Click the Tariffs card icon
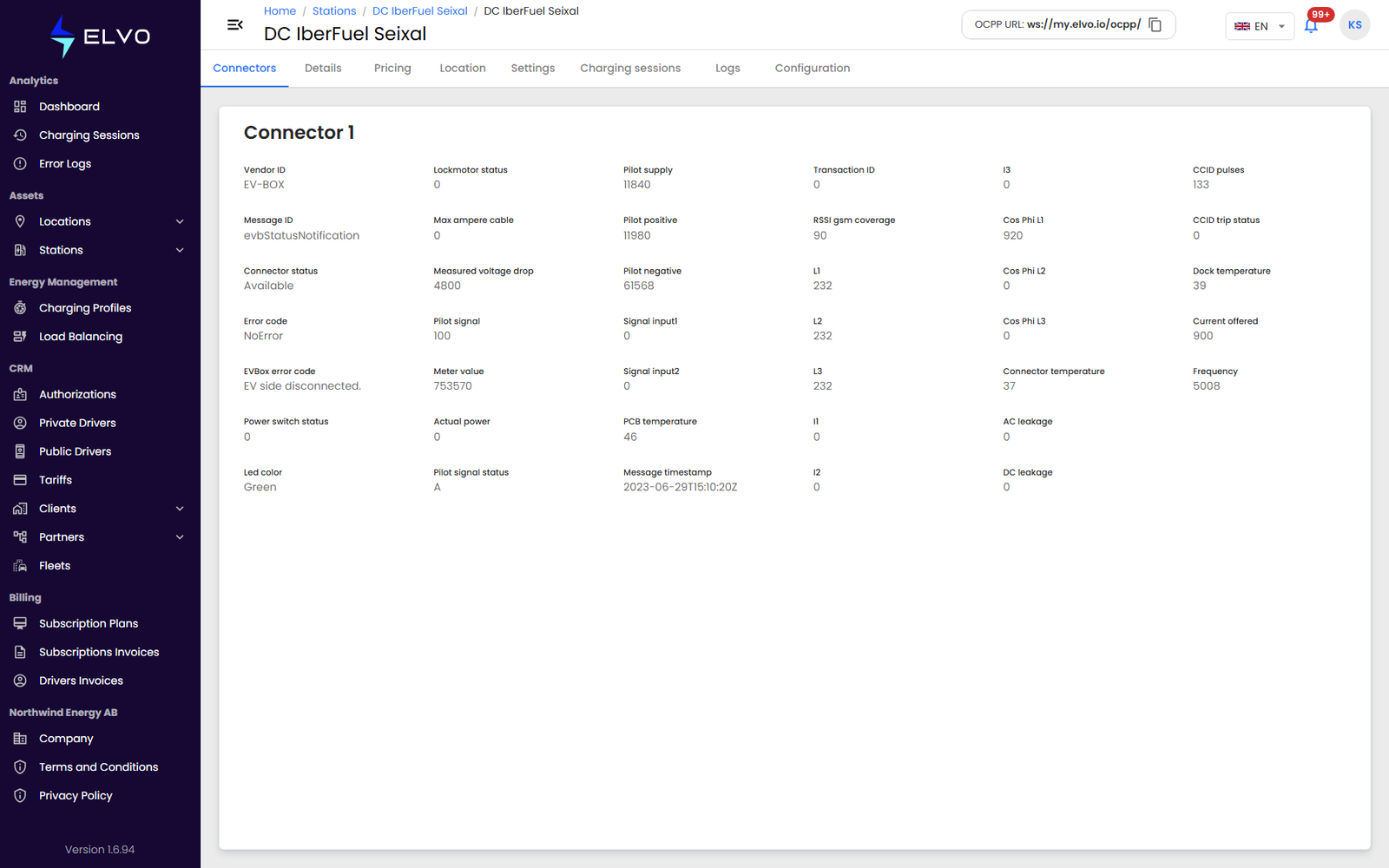 coord(20,480)
